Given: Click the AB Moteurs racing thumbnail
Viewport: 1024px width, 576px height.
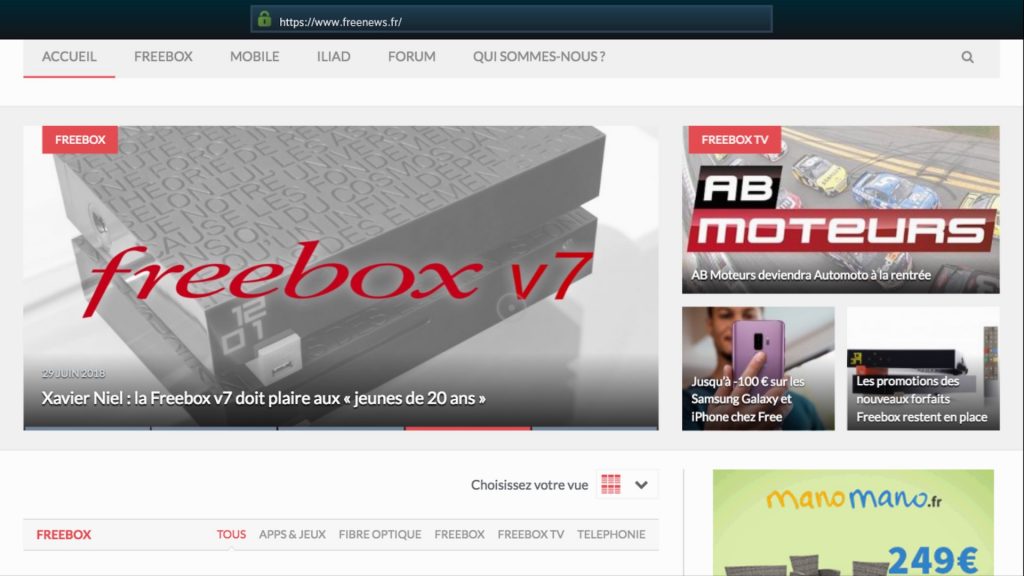Looking at the screenshot, I should 840,210.
